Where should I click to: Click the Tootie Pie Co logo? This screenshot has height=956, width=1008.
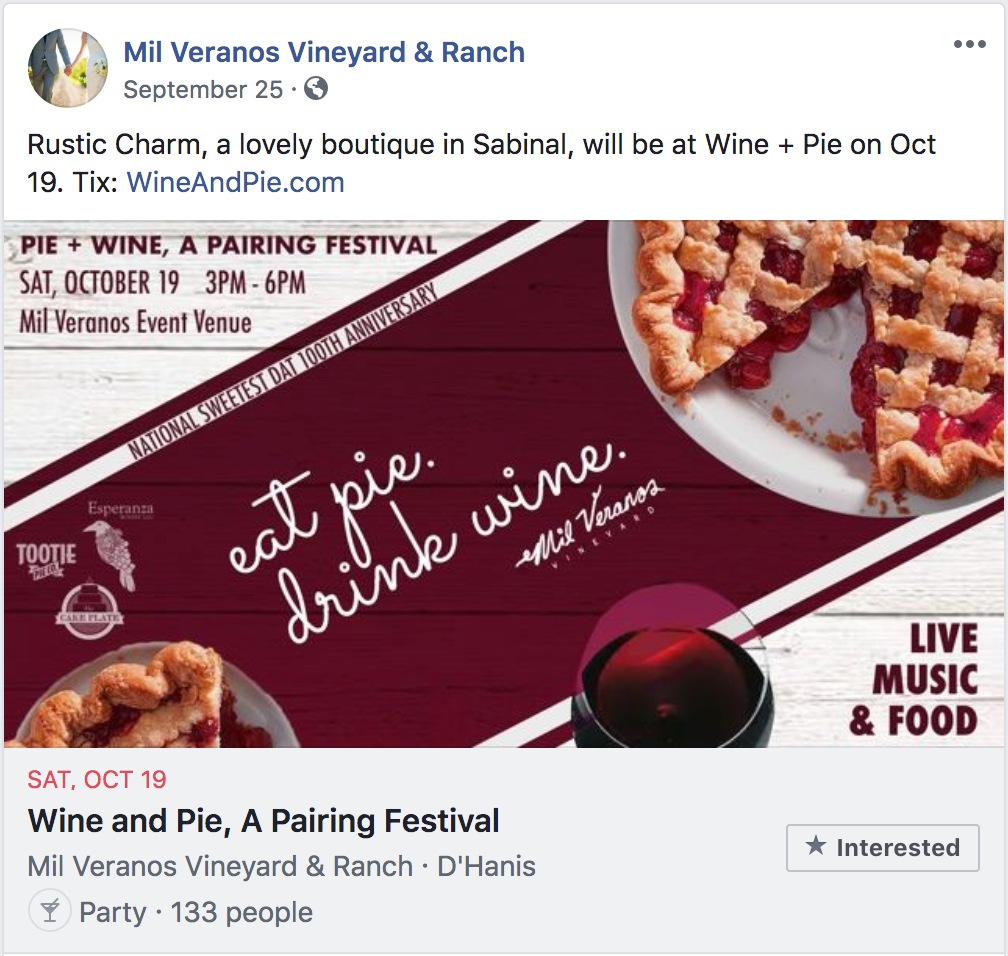tap(46, 559)
